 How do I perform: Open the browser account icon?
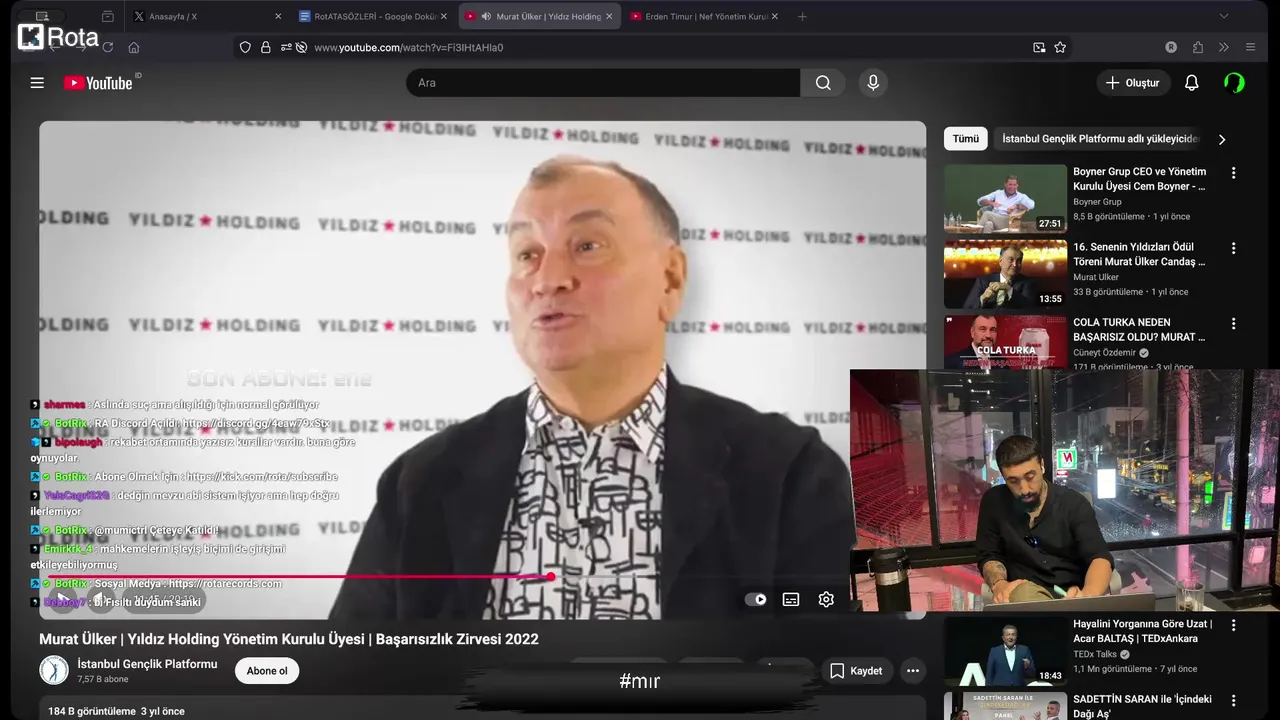(x=1171, y=47)
